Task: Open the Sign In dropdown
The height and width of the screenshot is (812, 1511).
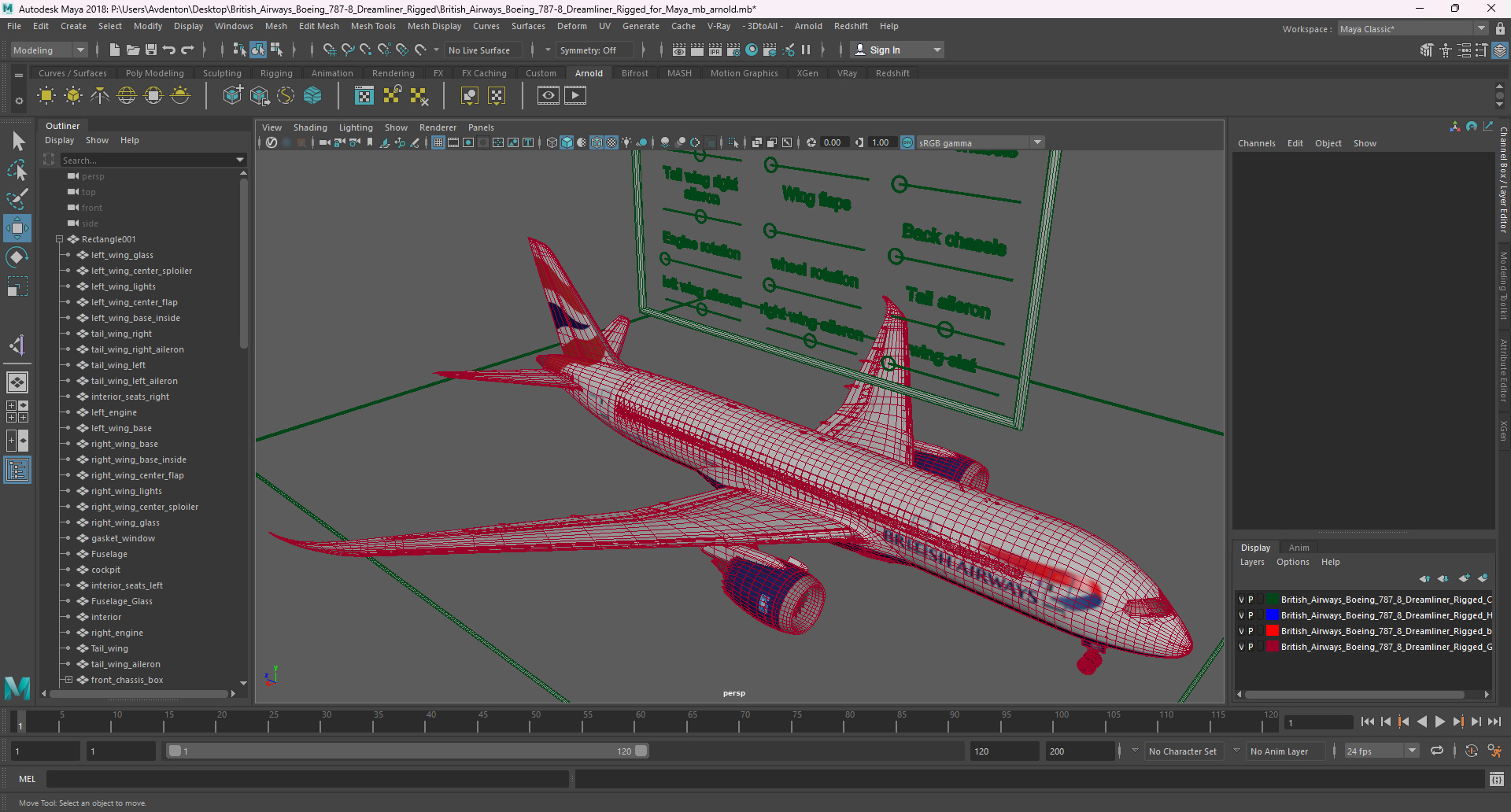Action: pyautogui.click(x=897, y=50)
